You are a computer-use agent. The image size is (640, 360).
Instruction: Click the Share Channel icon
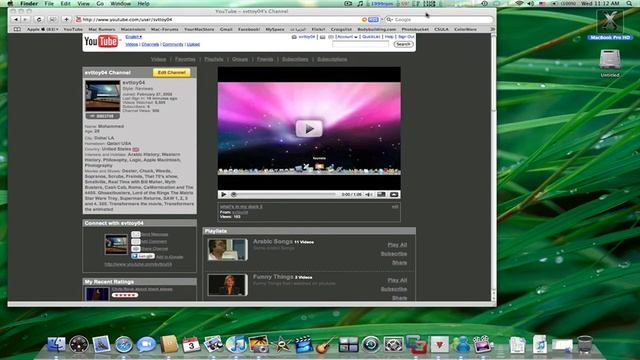pyautogui.click(x=136, y=249)
